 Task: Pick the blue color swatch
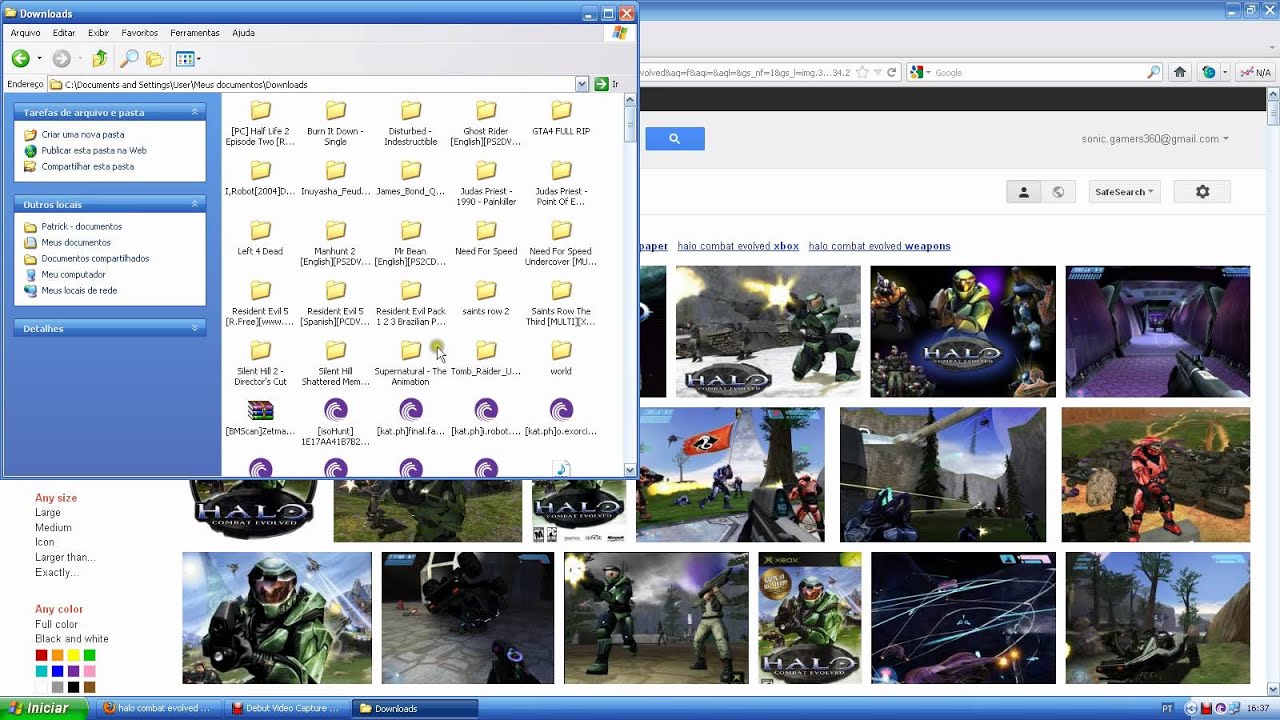(57, 671)
